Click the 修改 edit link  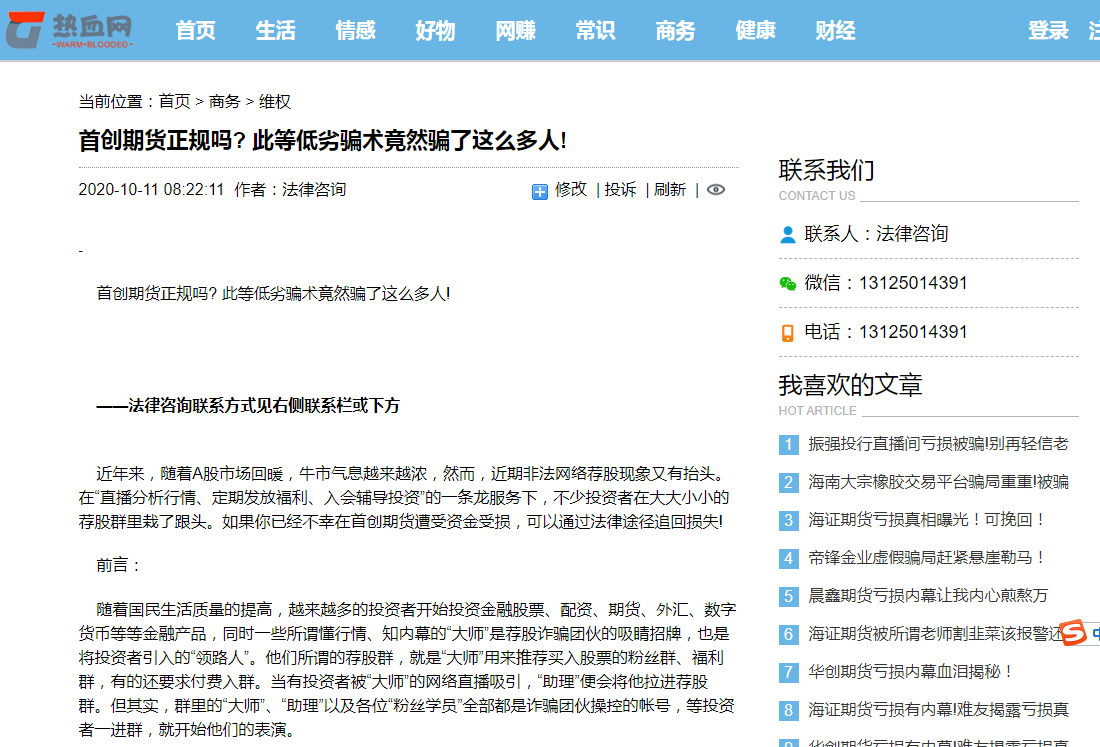coord(570,189)
